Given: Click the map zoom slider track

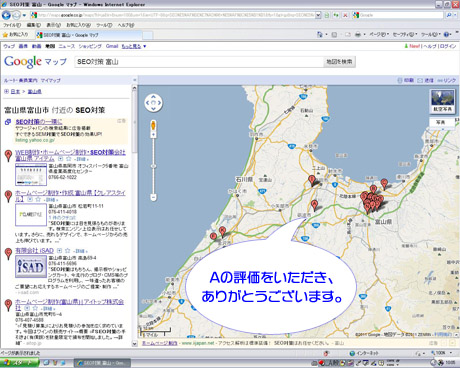Looking at the screenshot, I should click(x=153, y=166).
